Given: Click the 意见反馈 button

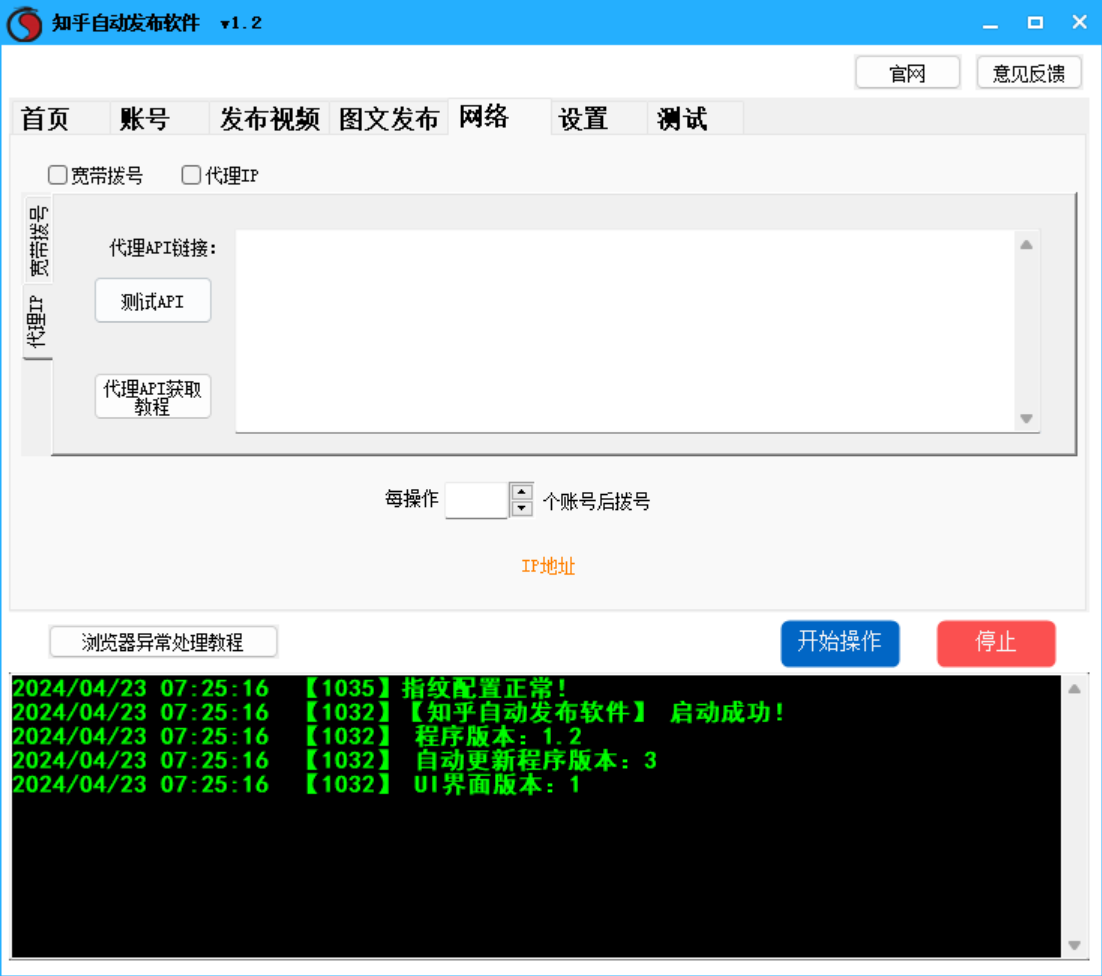Looking at the screenshot, I should pos(1029,73).
